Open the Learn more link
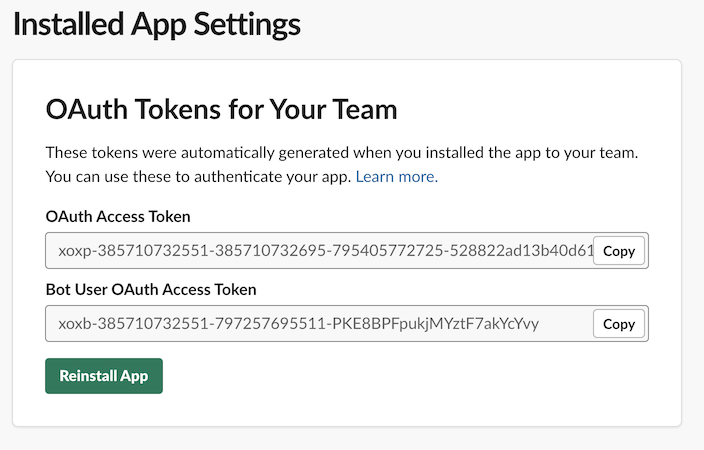Image resolution: width=704 pixels, height=450 pixels. 396,176
